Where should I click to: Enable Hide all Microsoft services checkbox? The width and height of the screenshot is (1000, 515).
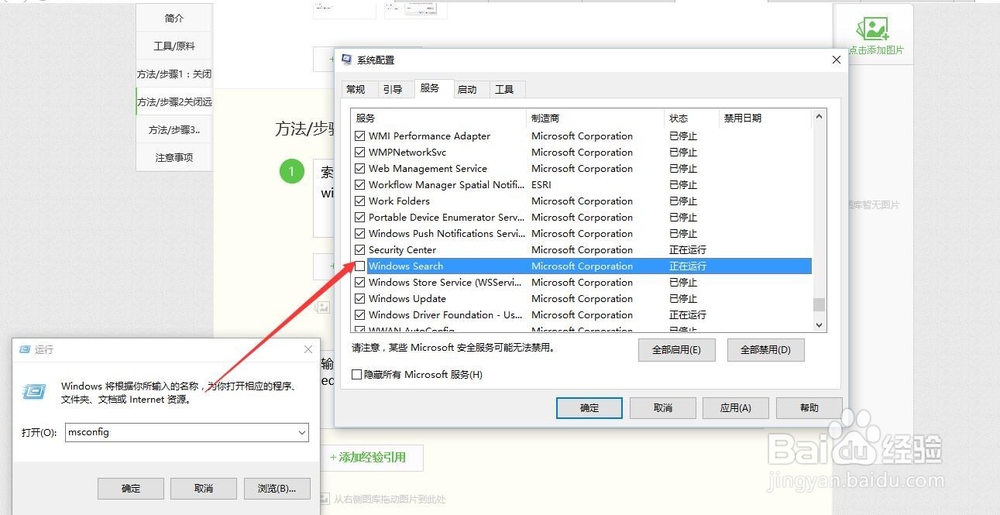357,375
